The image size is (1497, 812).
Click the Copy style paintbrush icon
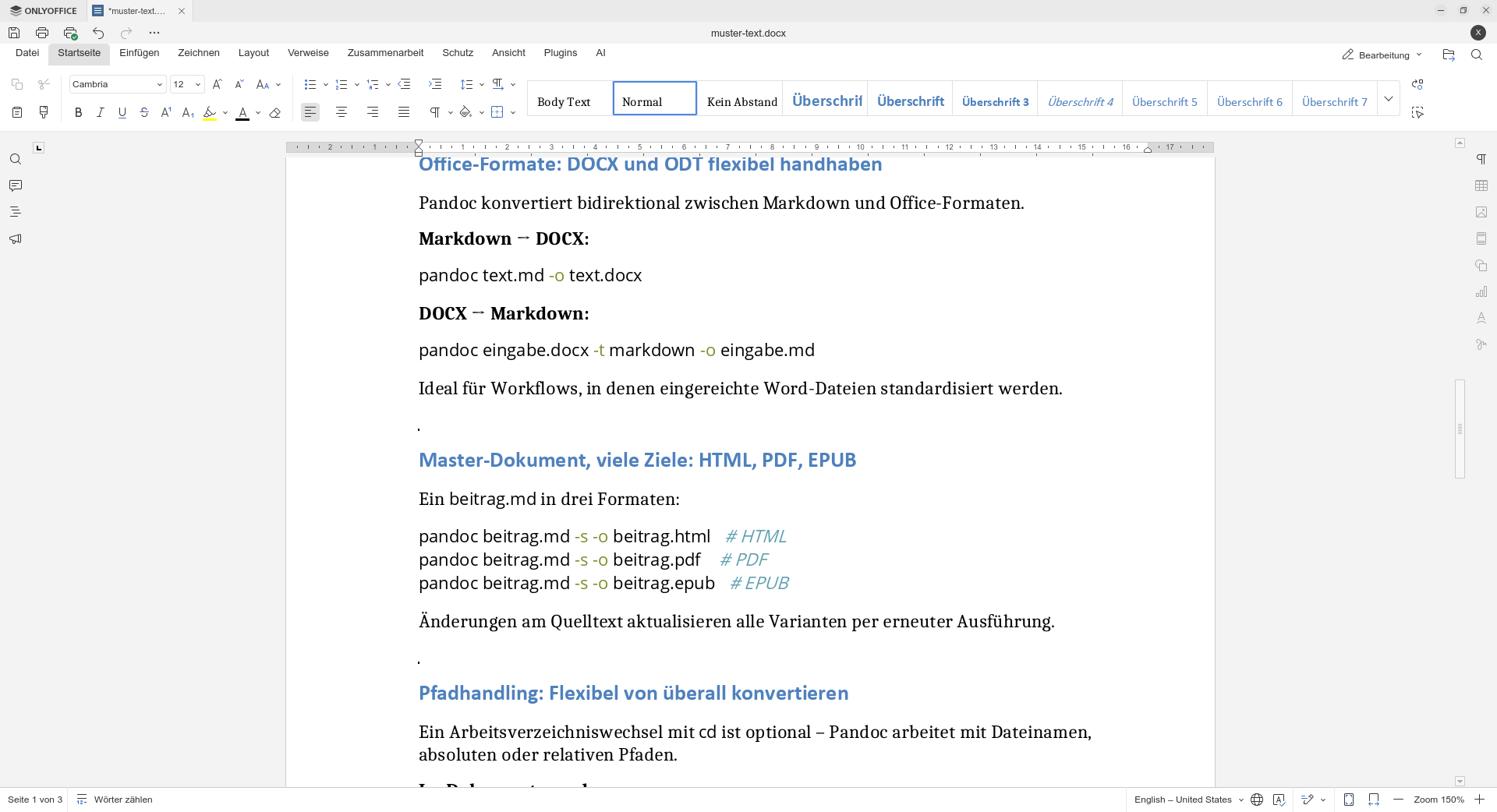44,112
